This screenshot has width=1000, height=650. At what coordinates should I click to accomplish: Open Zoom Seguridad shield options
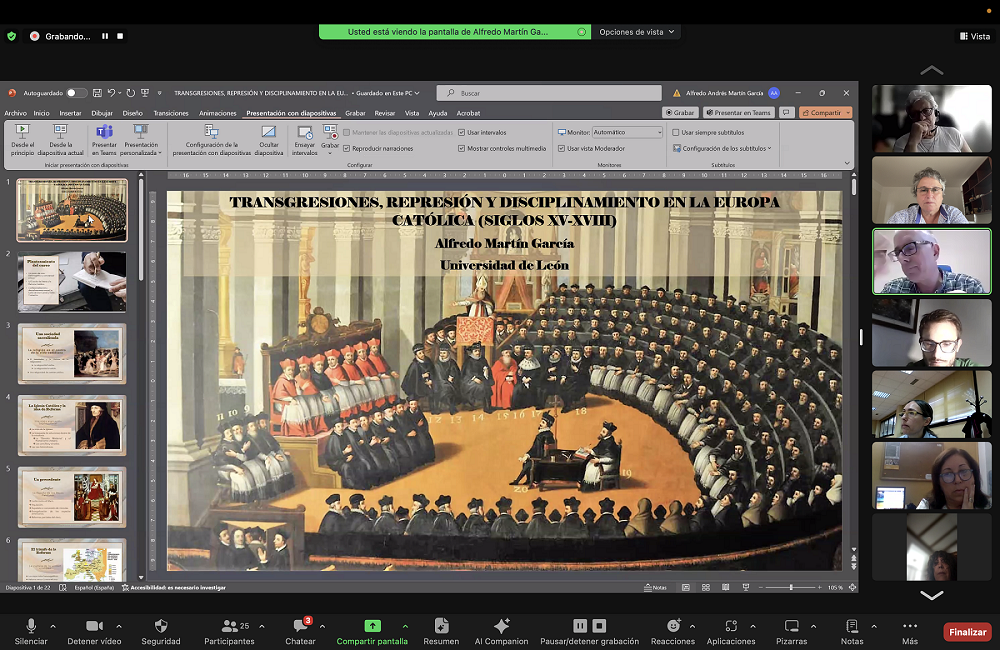click(x=161, y=632)
